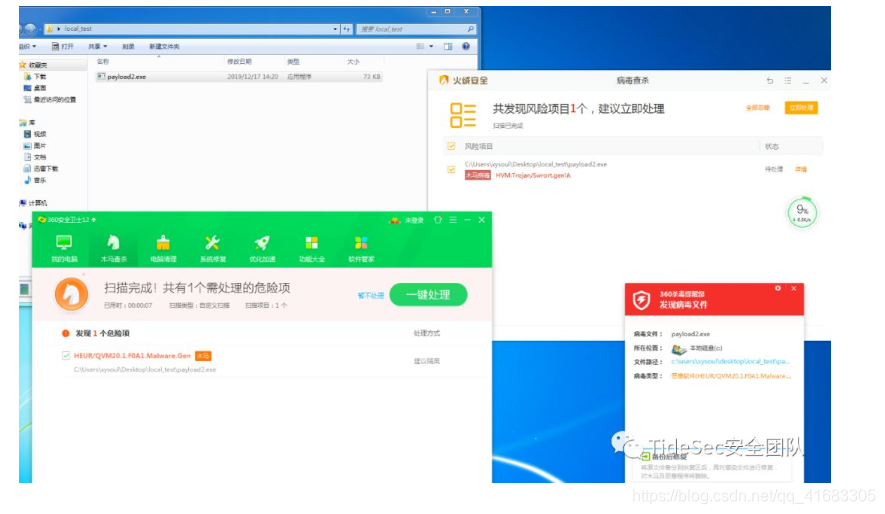Close the 360杀毒 virus popup
The image size is (885, 514).
coord(794,288)
